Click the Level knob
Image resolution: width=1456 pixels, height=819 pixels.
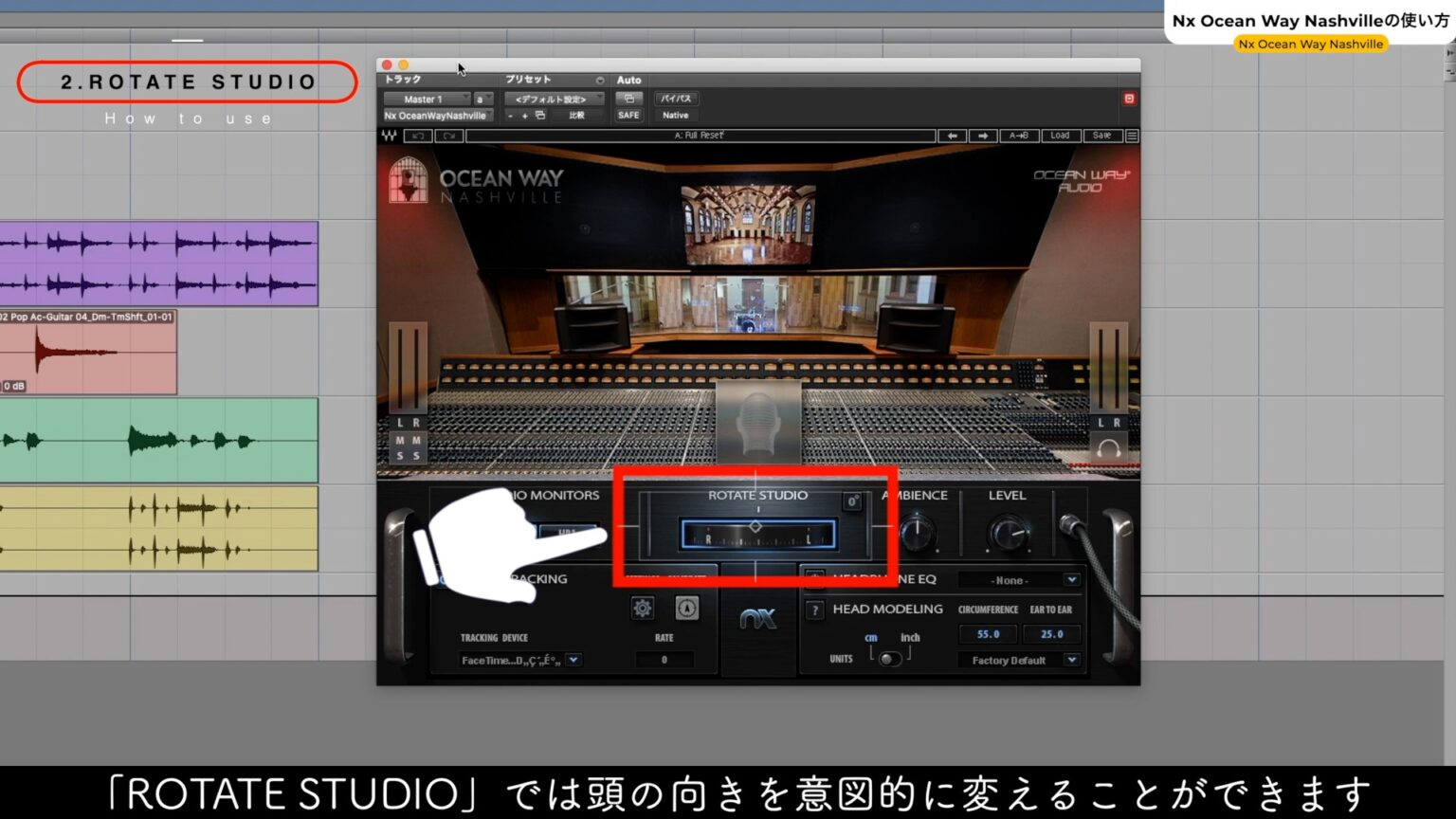coord(1008,535)
